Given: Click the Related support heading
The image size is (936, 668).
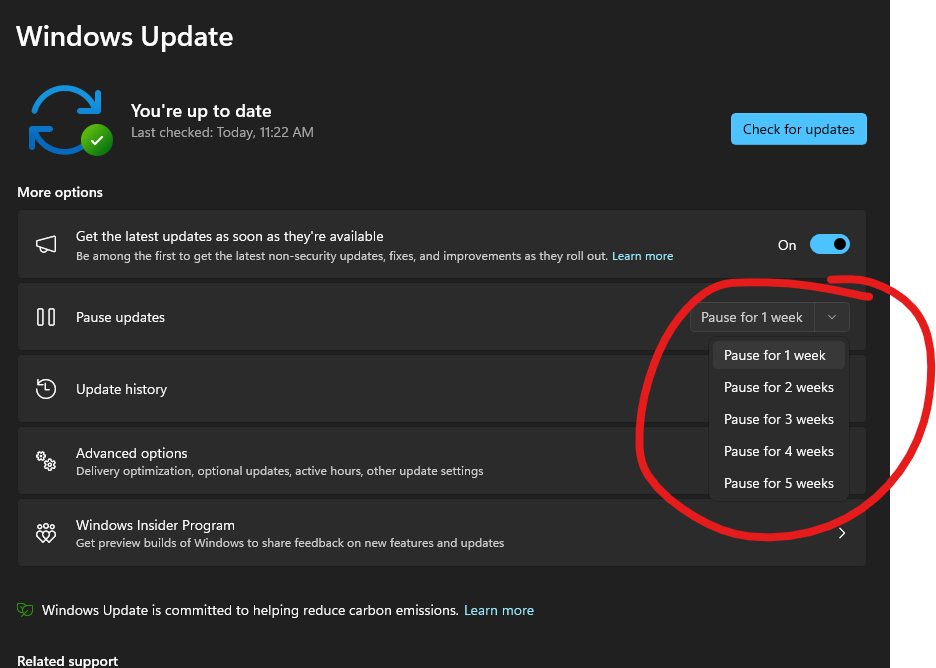Looking at the screenshot, I should (67, 661).
